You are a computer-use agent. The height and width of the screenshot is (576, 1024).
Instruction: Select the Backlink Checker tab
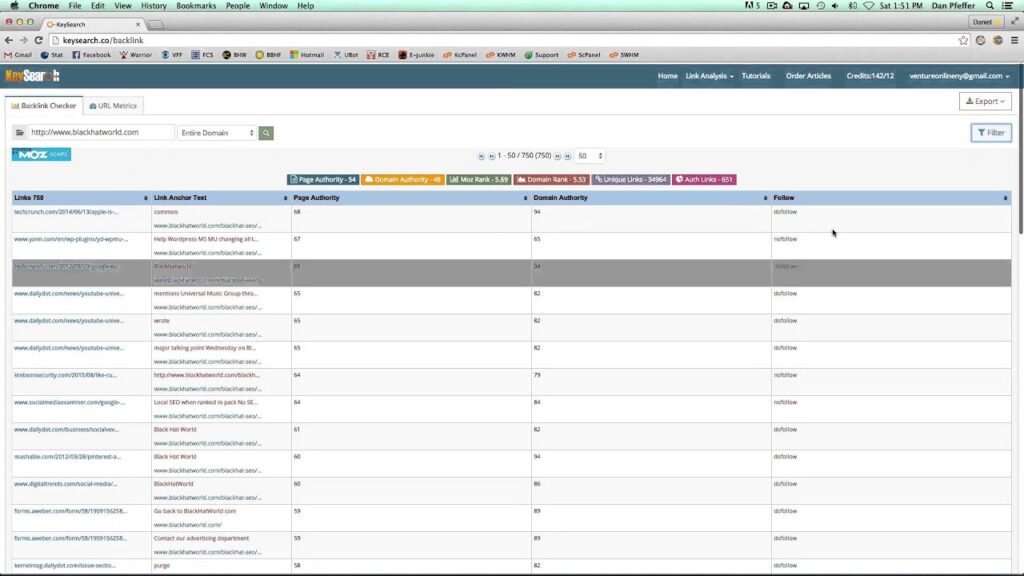pos(44,106)
